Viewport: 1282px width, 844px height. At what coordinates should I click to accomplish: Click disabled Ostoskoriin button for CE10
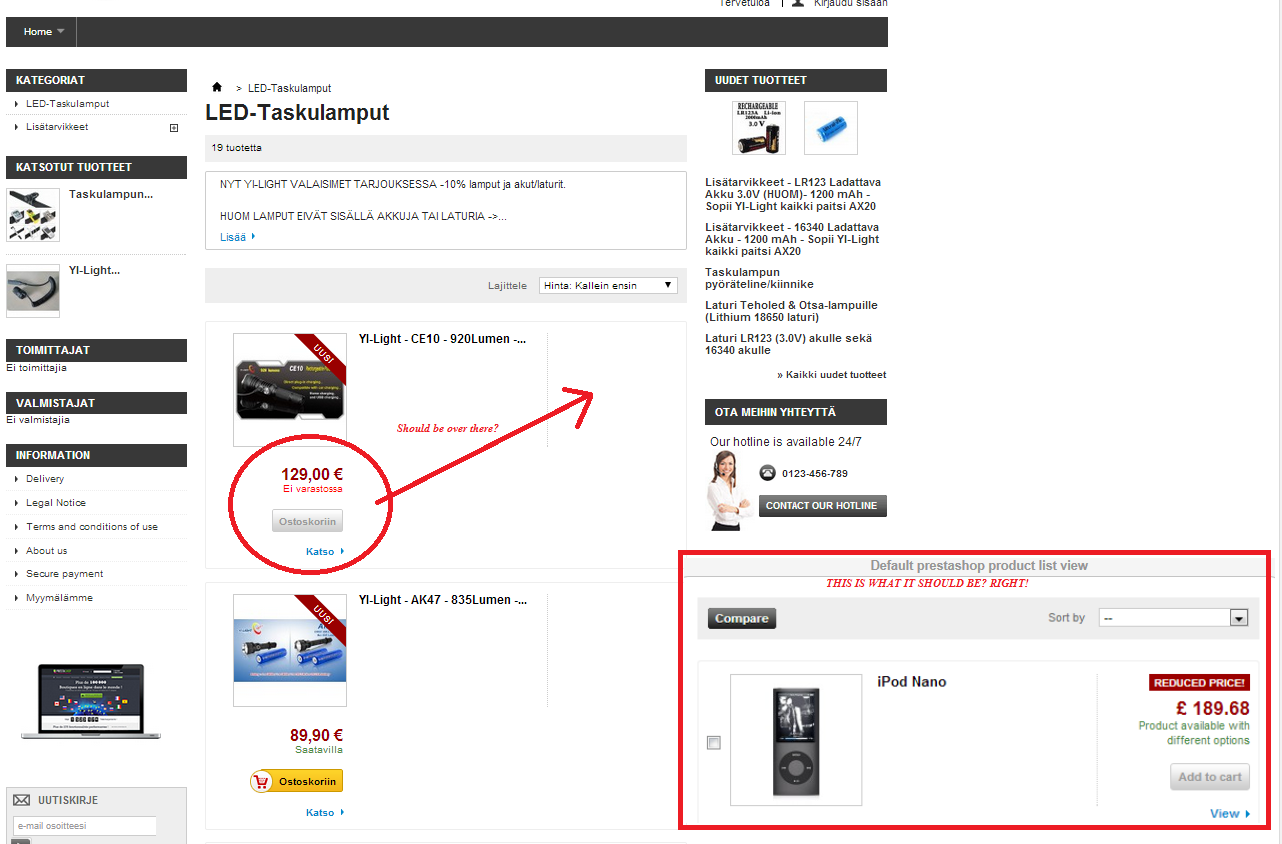point(308,521)
